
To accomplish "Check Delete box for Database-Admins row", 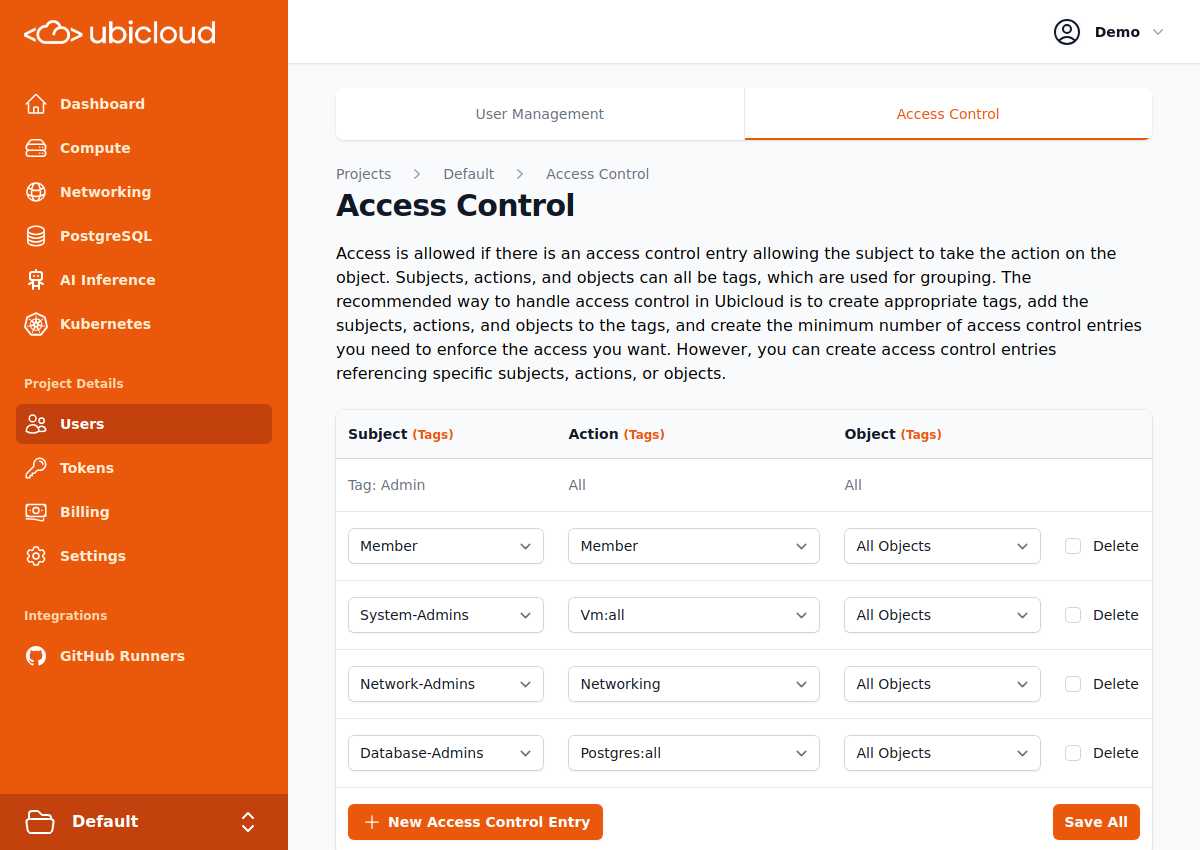I will tap(1073, 753).
